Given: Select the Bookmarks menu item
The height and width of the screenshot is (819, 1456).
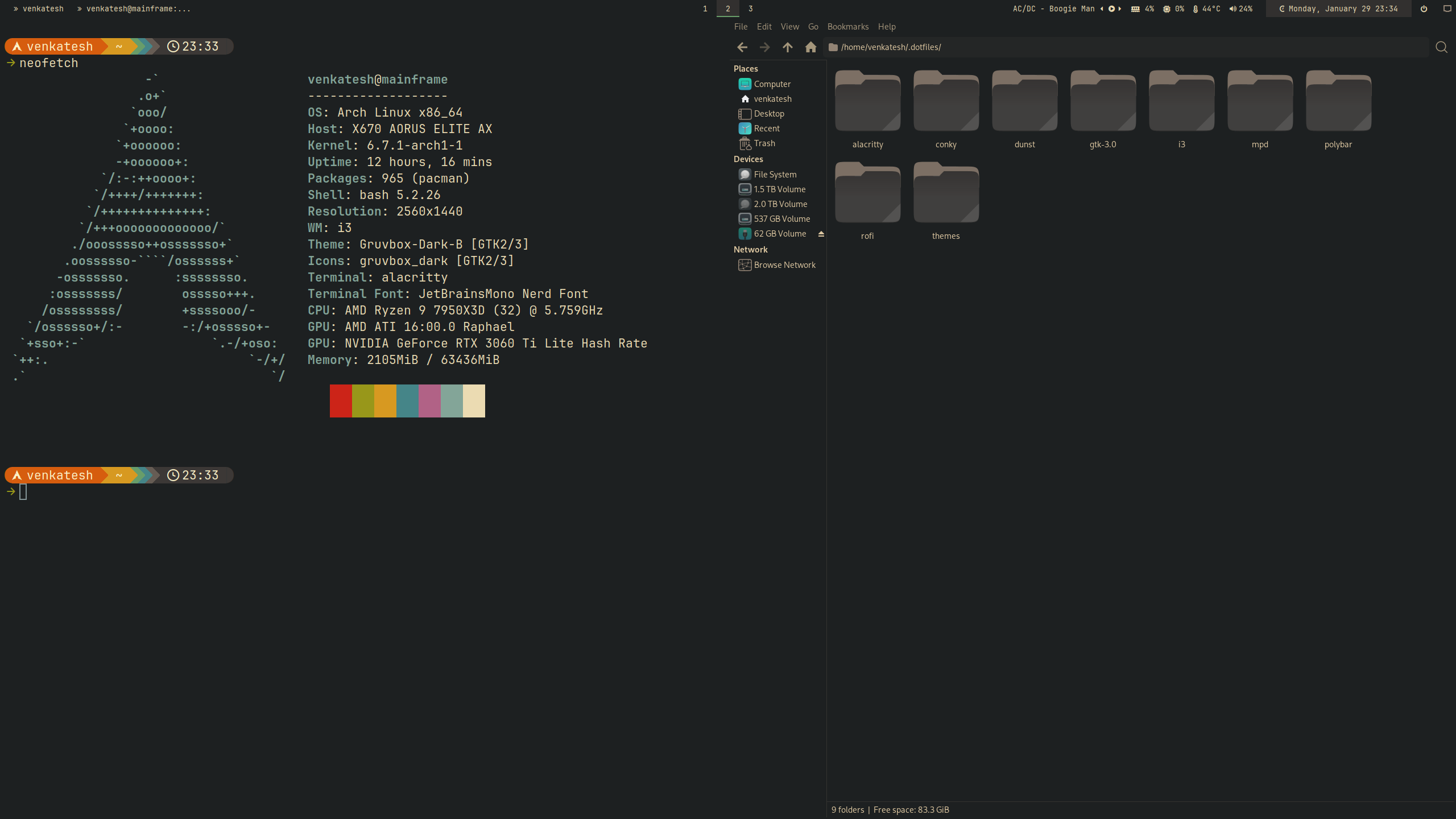Looking at the screenshot, I should coord(848,27).
